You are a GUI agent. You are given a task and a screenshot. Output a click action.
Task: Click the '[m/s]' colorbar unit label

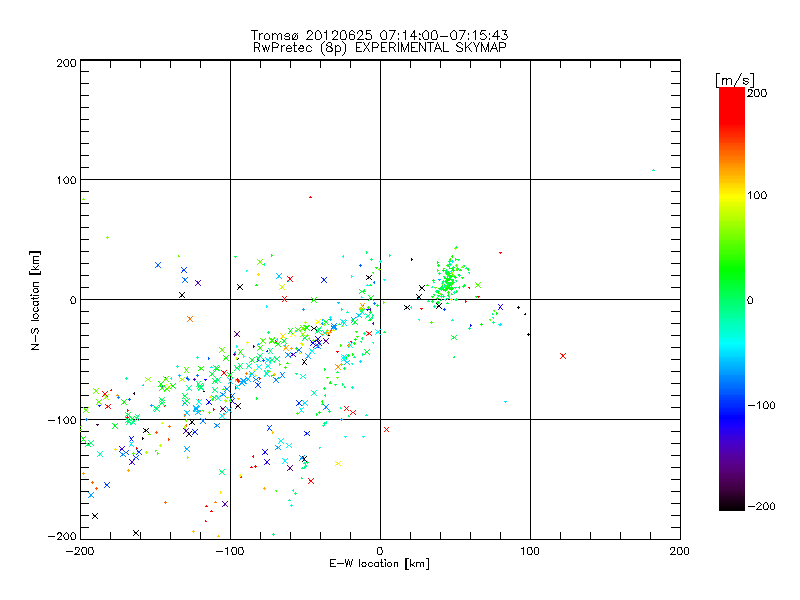point(735,80)
